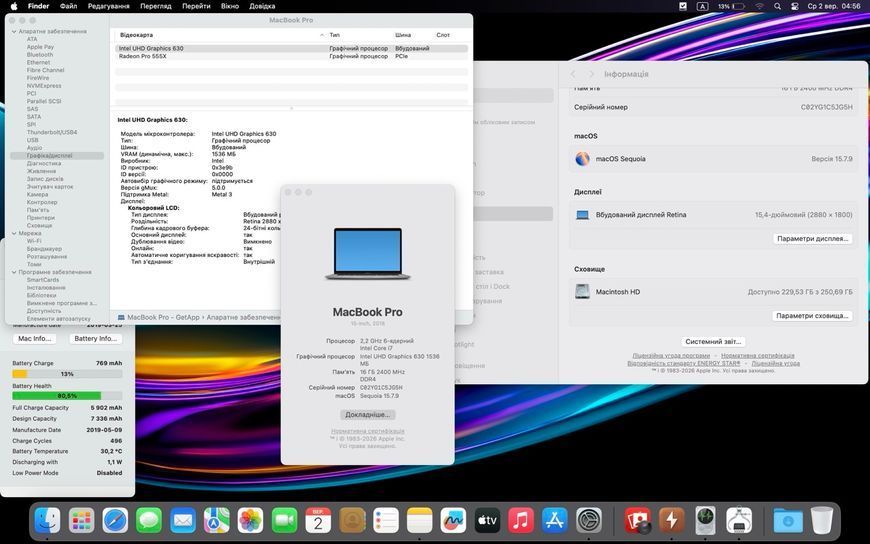Click Параметри дисплея button

tap(812, 238)
